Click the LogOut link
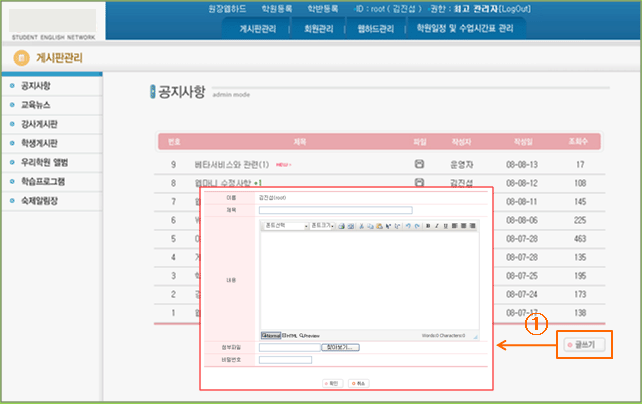The image size is (642, 404). [515, 9]
